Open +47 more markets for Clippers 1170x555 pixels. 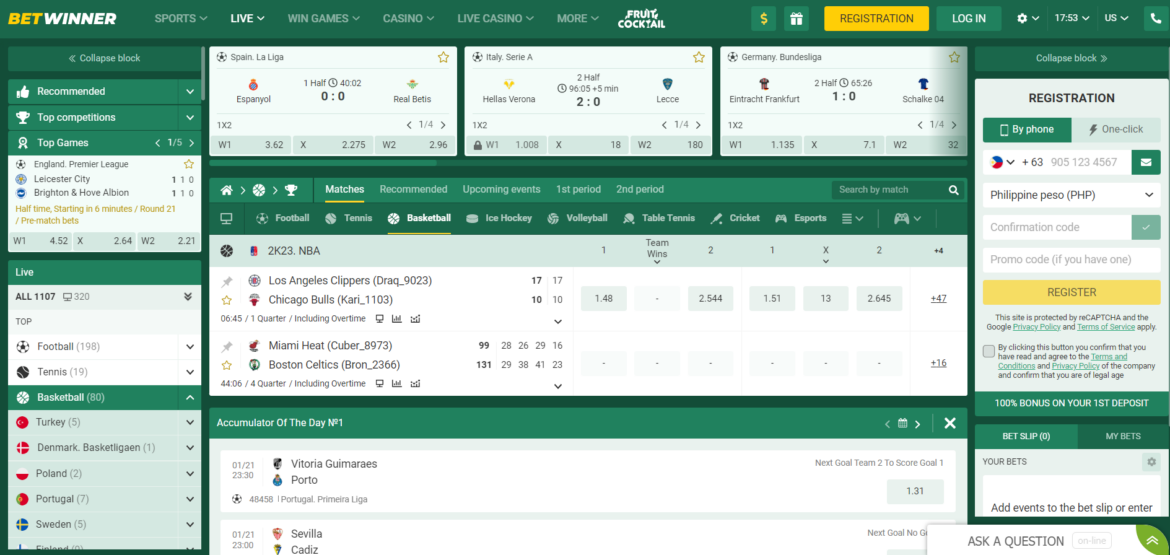tap(938, 298)
